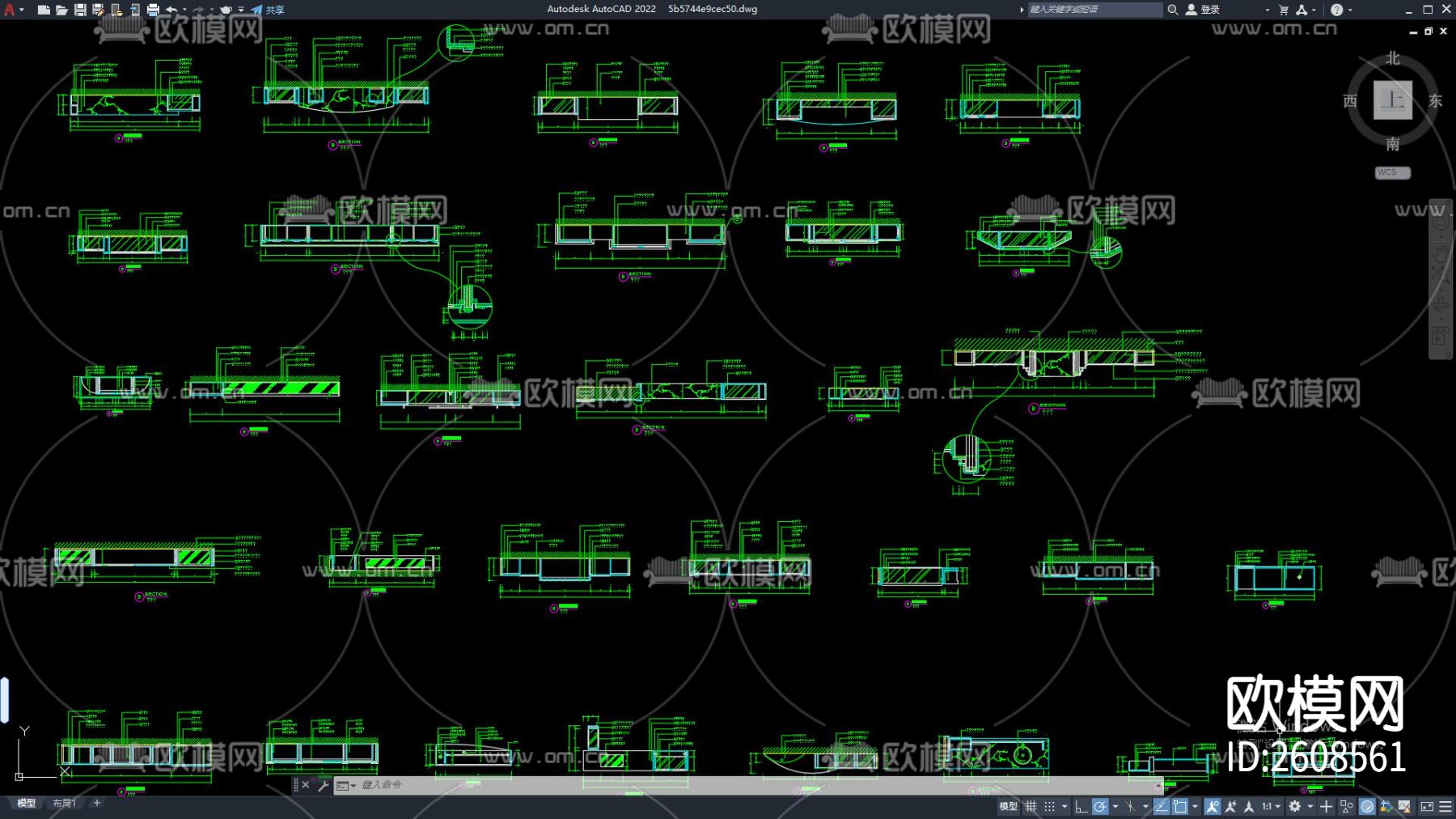Open Autodesk App Store cart icon
Viewport: 1456px width, 819px height.
1283,10
